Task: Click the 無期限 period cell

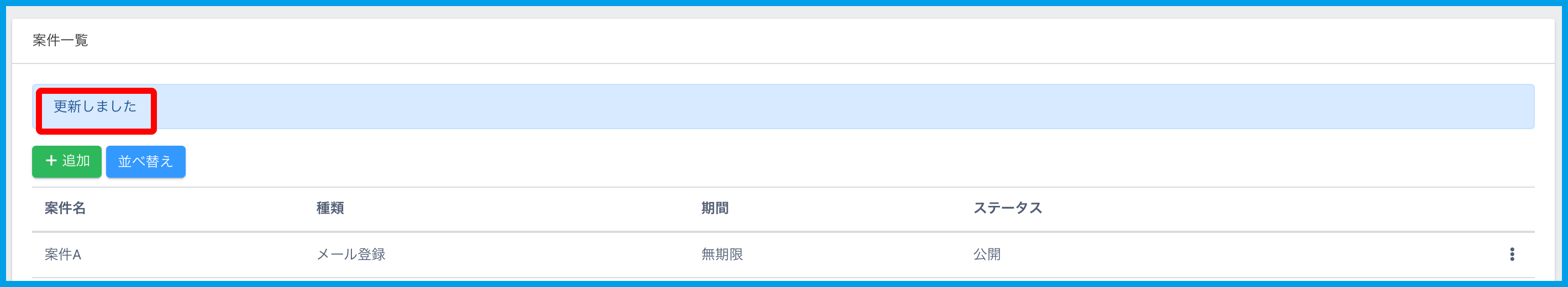Action: pyautogui.click(x=722, y=255)
